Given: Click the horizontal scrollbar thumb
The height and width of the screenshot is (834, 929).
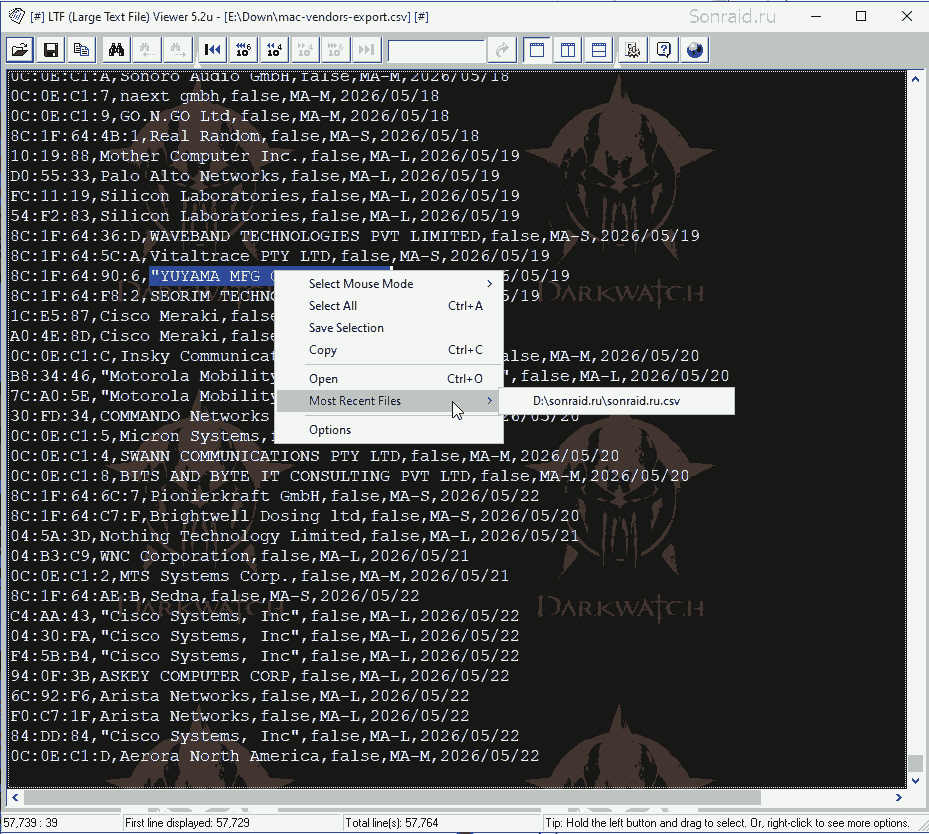Looking at the screenshot, I should click(x=392, y=797).
